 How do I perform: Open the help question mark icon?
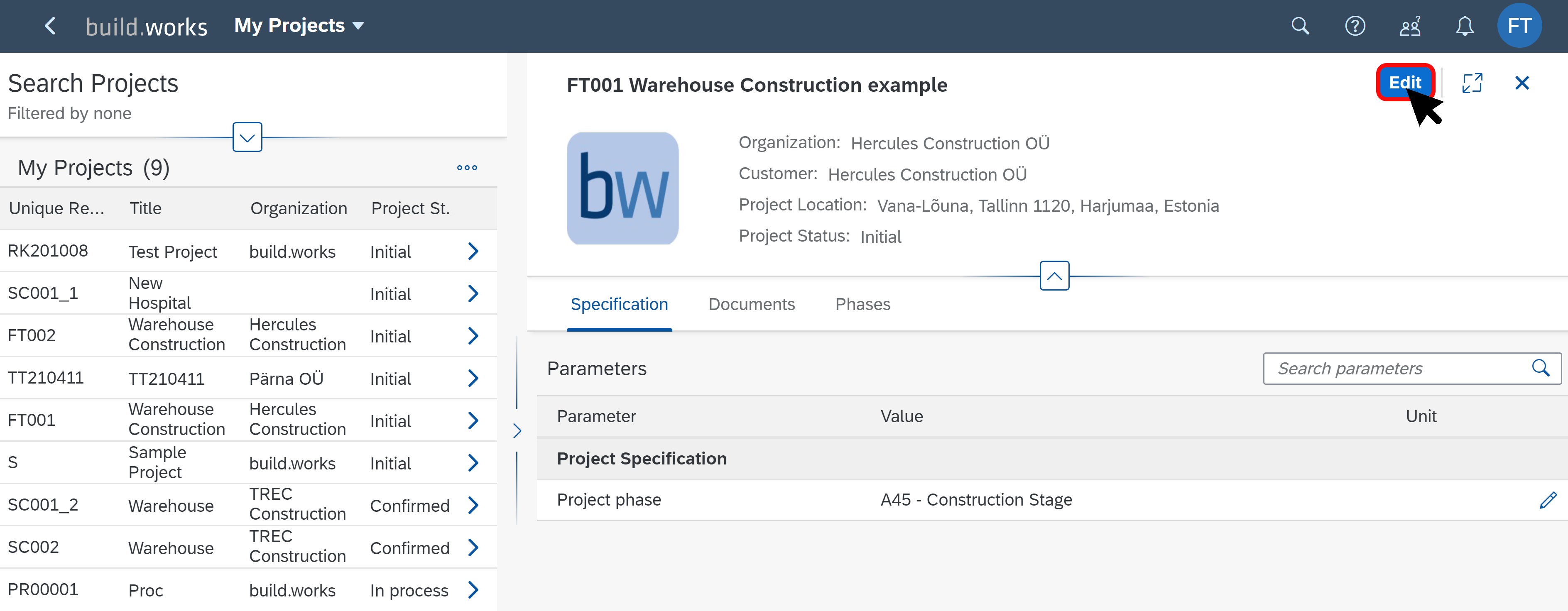tap(1355, 26)
